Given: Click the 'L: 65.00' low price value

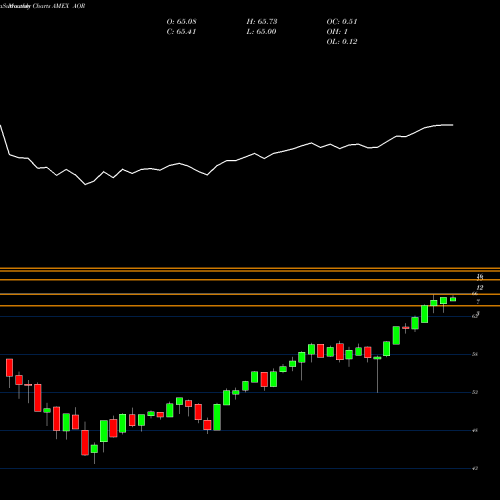Looking at the screenshot, I should tap(261, 32).
